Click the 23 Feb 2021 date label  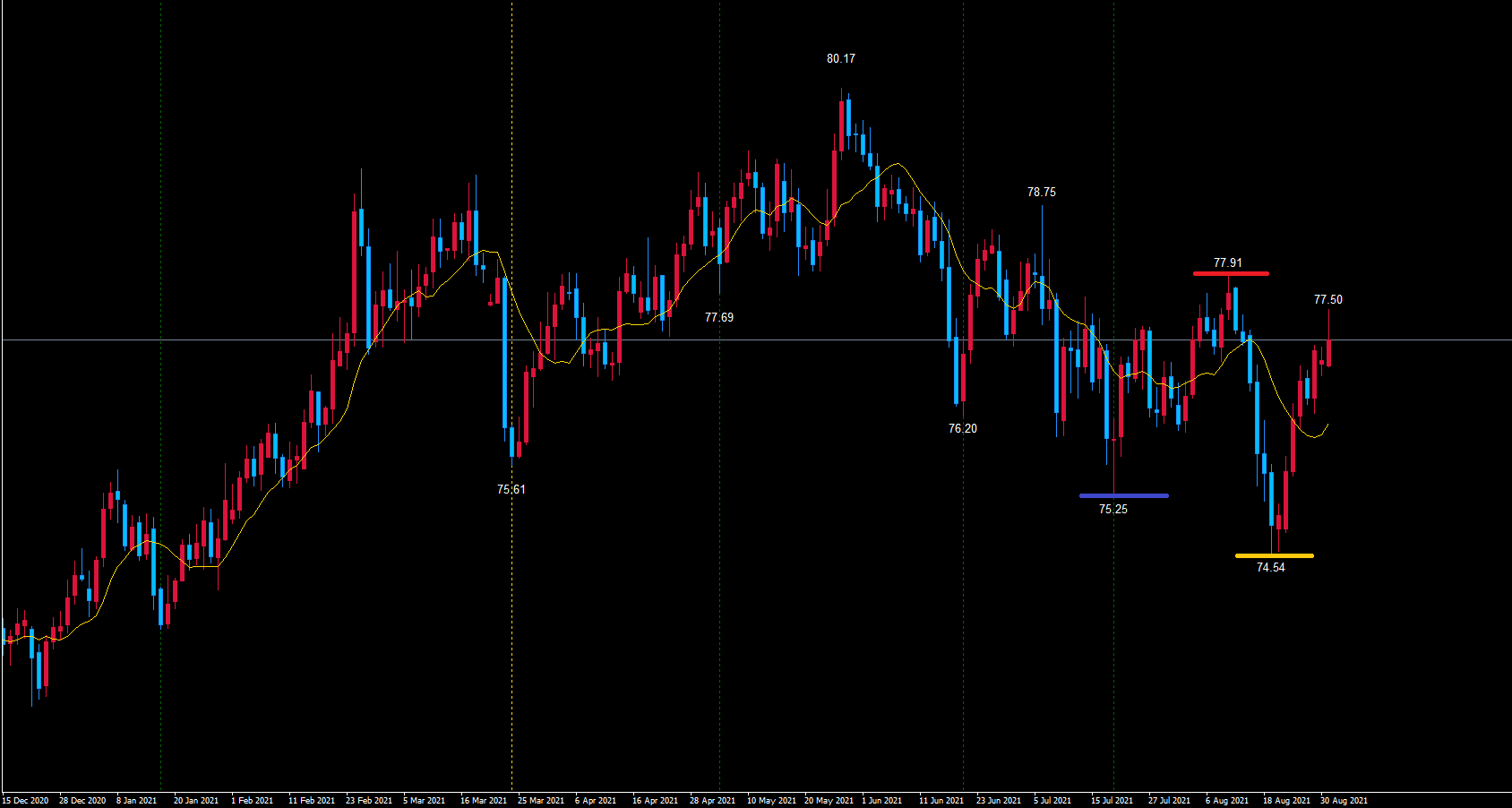point(368,801)
